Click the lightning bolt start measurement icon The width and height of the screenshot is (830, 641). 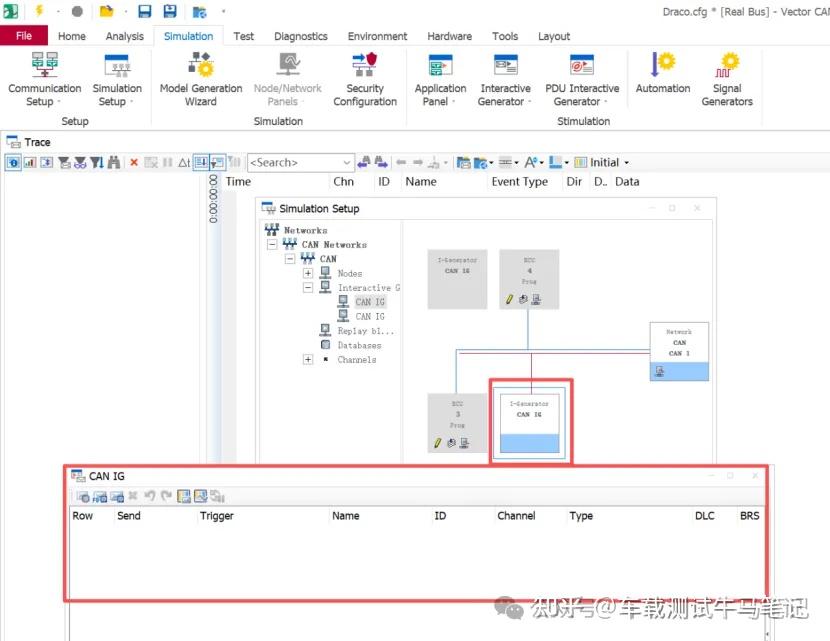coord(39,11)
